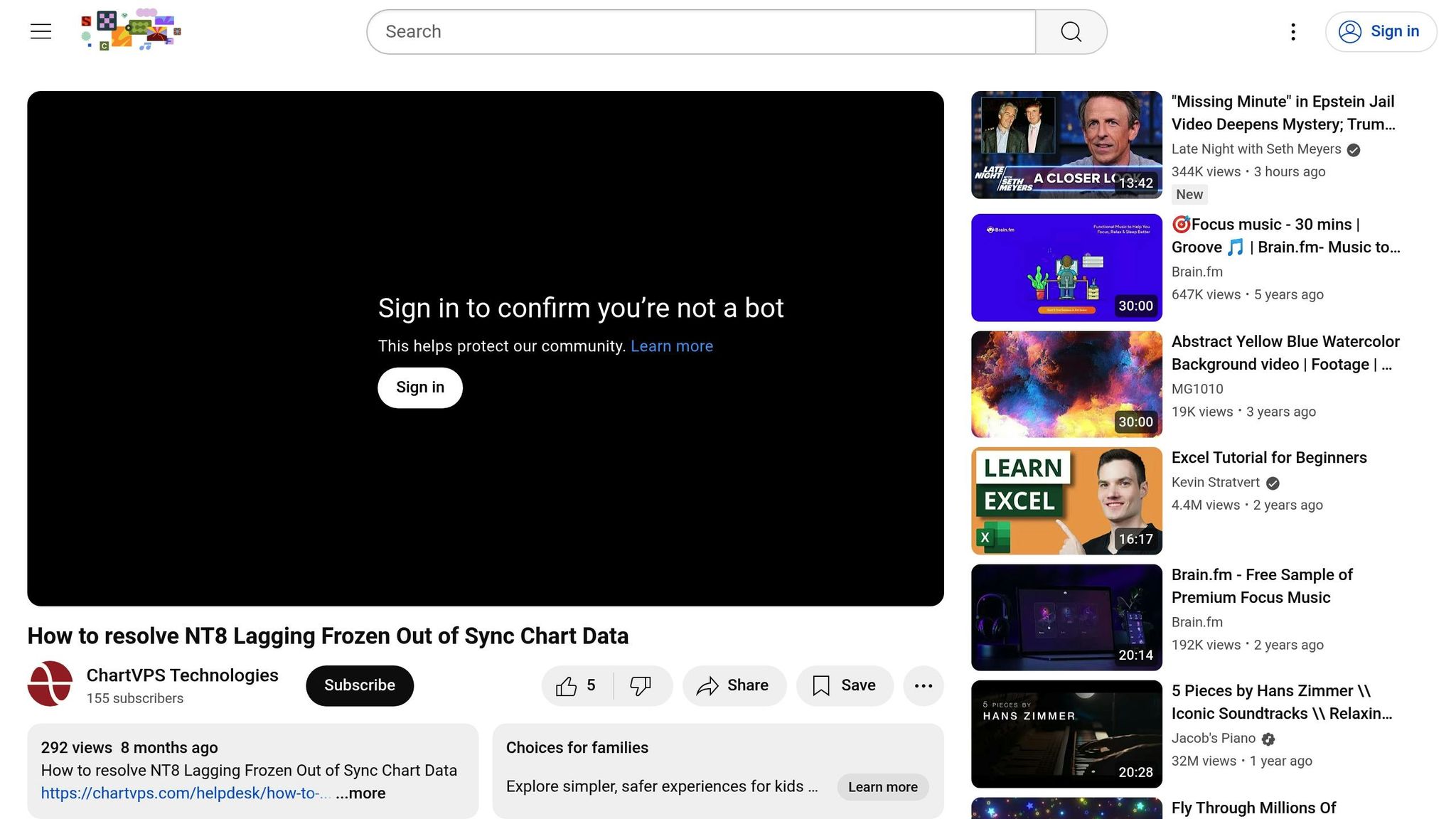
Task: Open Focus music - 30 mins Groove title
Action: [x=1285, y=236]
